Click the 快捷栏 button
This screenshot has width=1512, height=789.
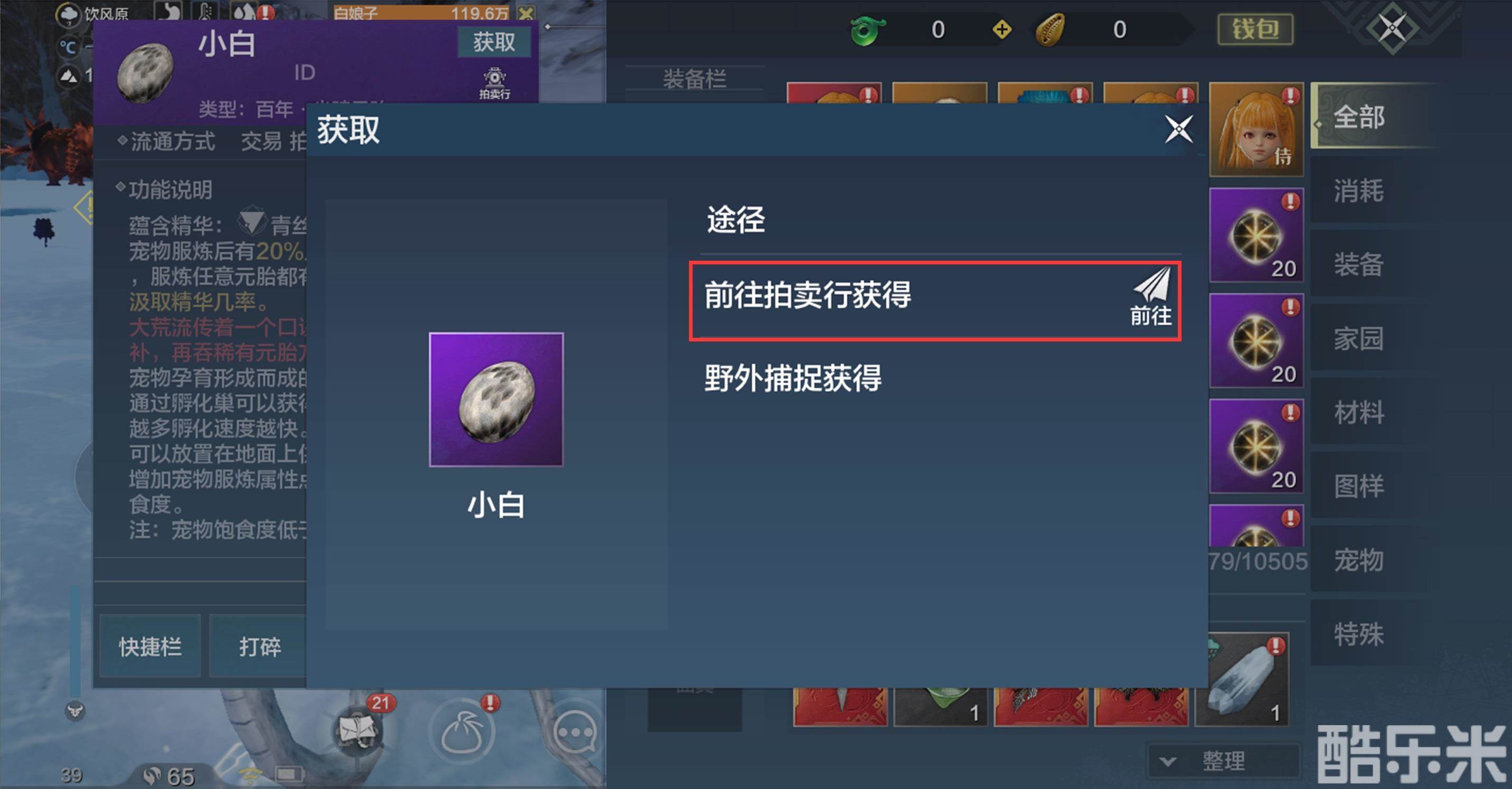coord(150,647)
